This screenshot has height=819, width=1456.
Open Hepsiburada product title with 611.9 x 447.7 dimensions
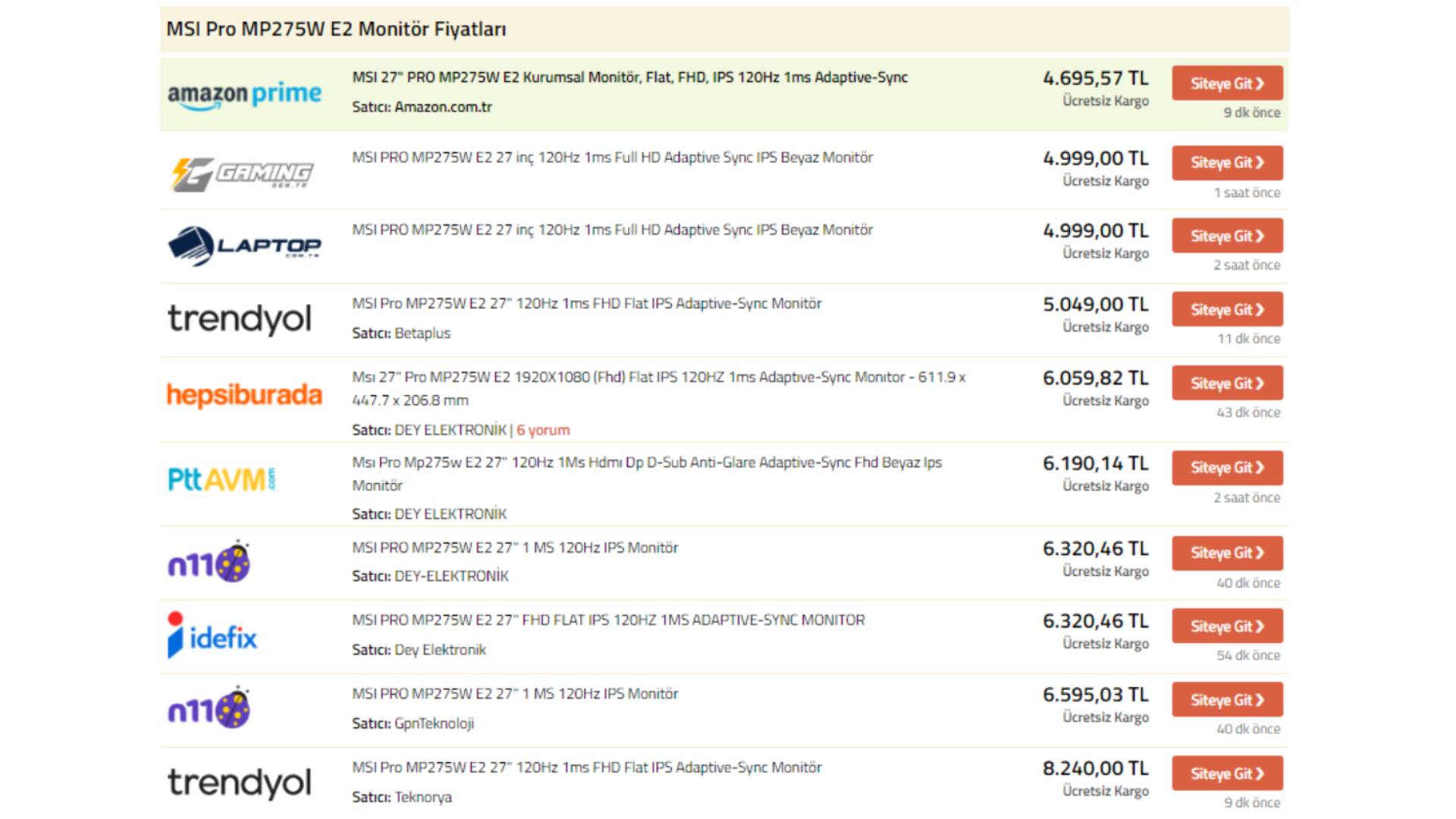(x=658, y=388)
